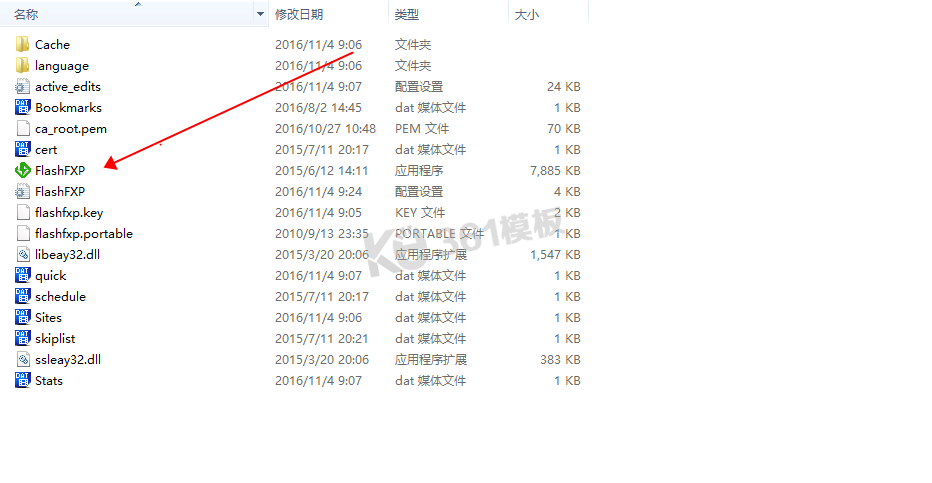Click the 24 KB size value
Image resolution: width=932 pixels, height=483 pixels.
(x=563, y=87)
